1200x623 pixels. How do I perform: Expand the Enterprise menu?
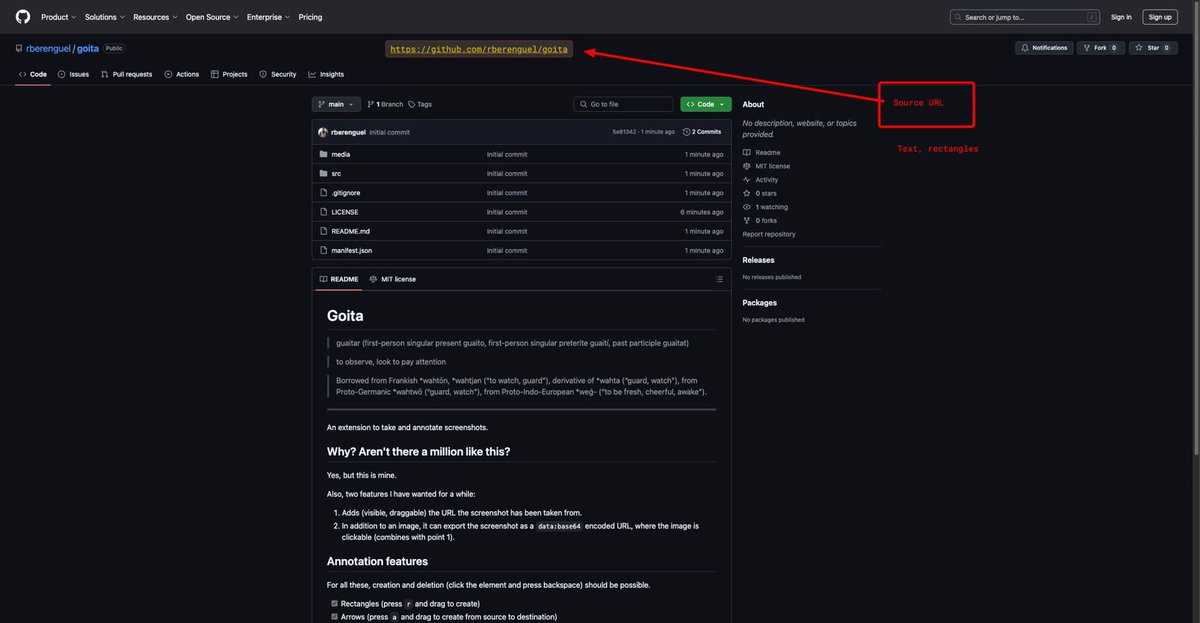coord(268,17)
